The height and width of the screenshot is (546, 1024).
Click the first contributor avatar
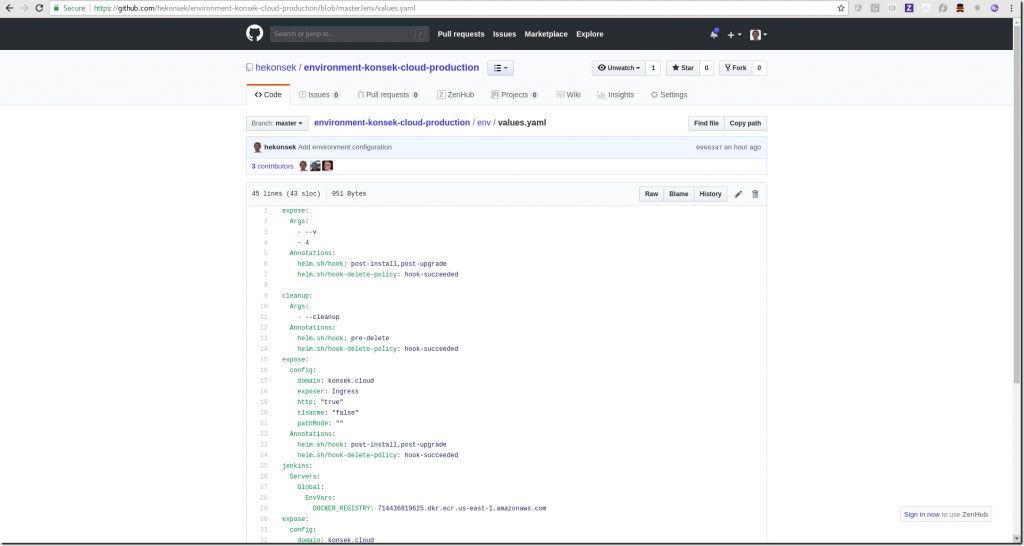point(303,166)
